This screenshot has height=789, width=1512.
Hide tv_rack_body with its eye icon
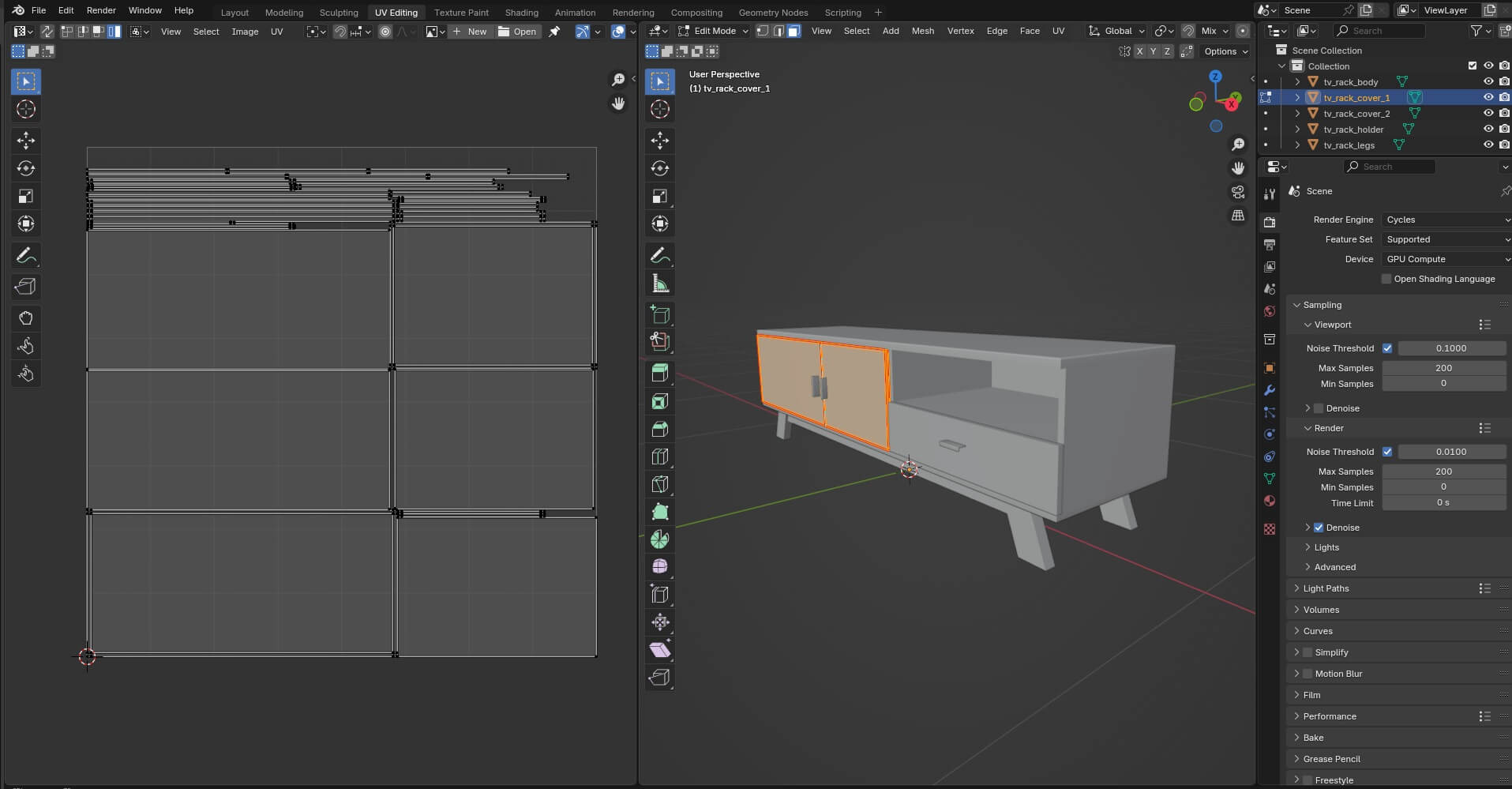tap(1488, 82)
